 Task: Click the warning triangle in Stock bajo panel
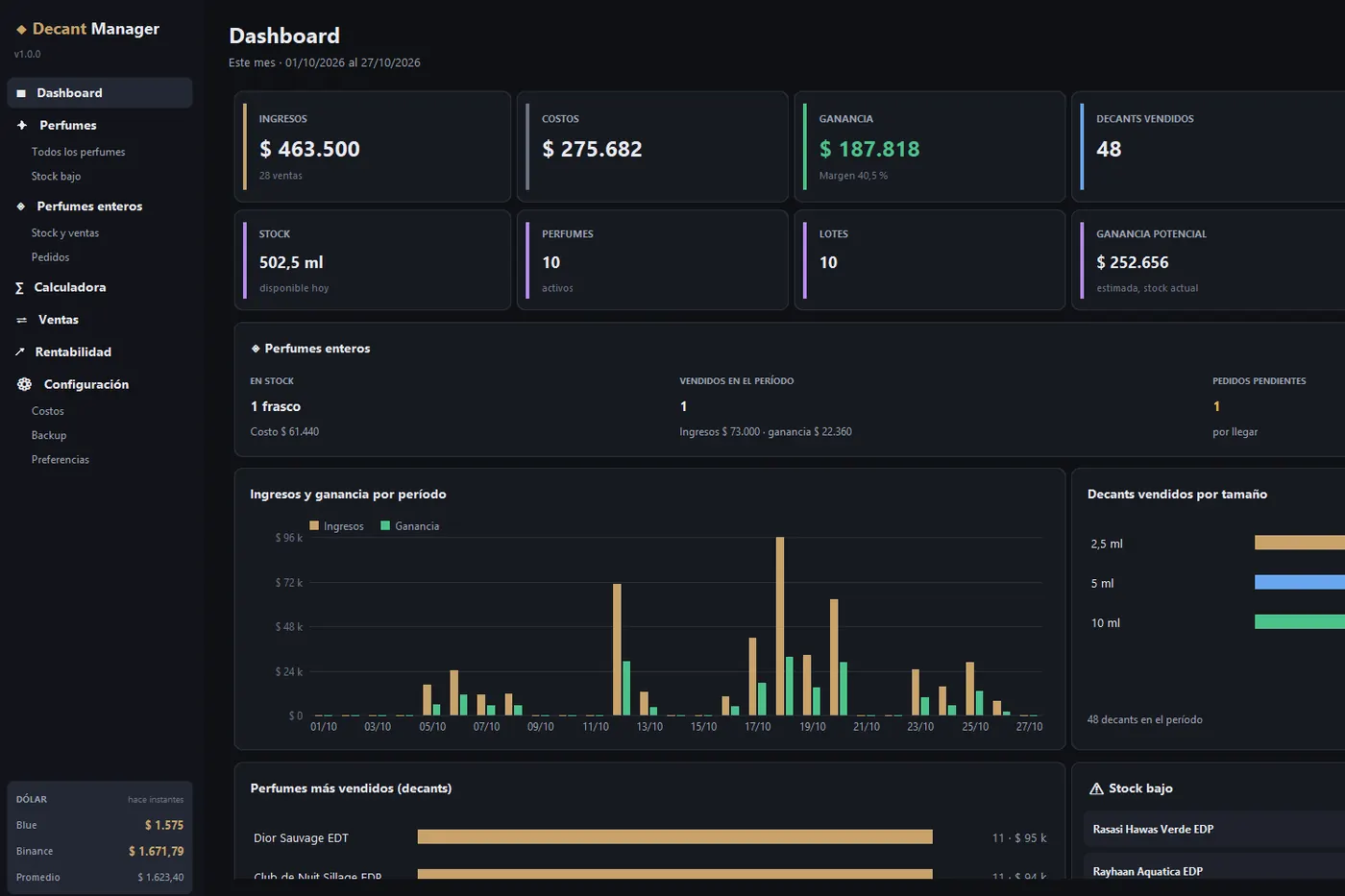coord(1096,788)
